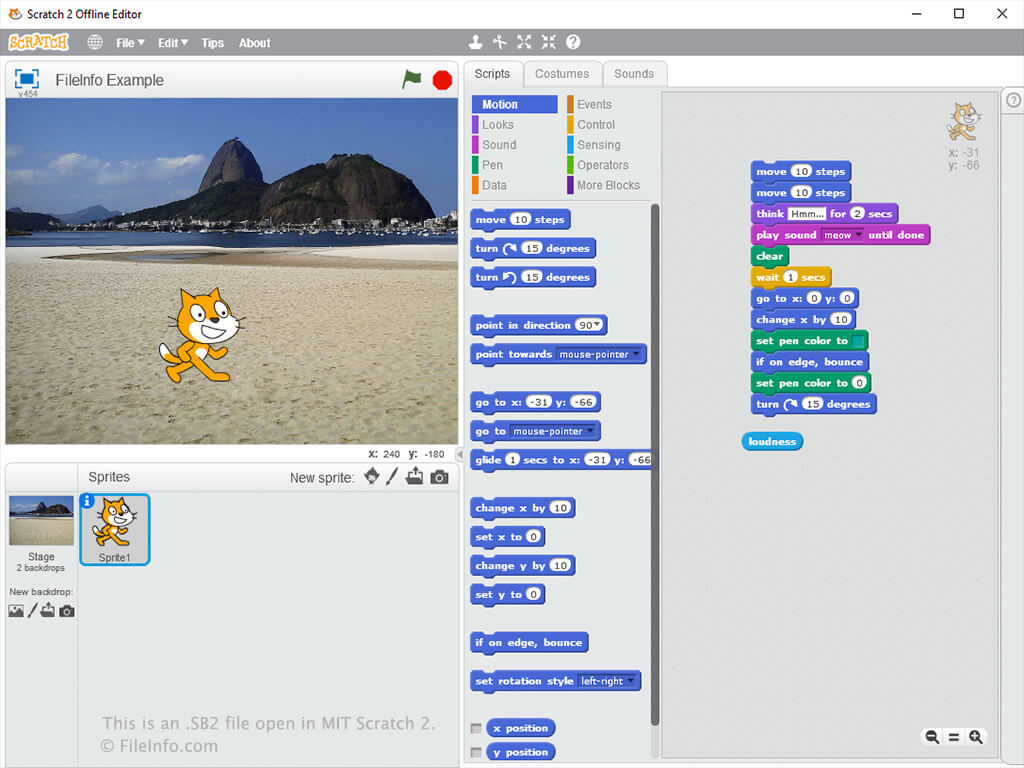
Task: Create a new sprite from the camera
Action: point(439,477)
